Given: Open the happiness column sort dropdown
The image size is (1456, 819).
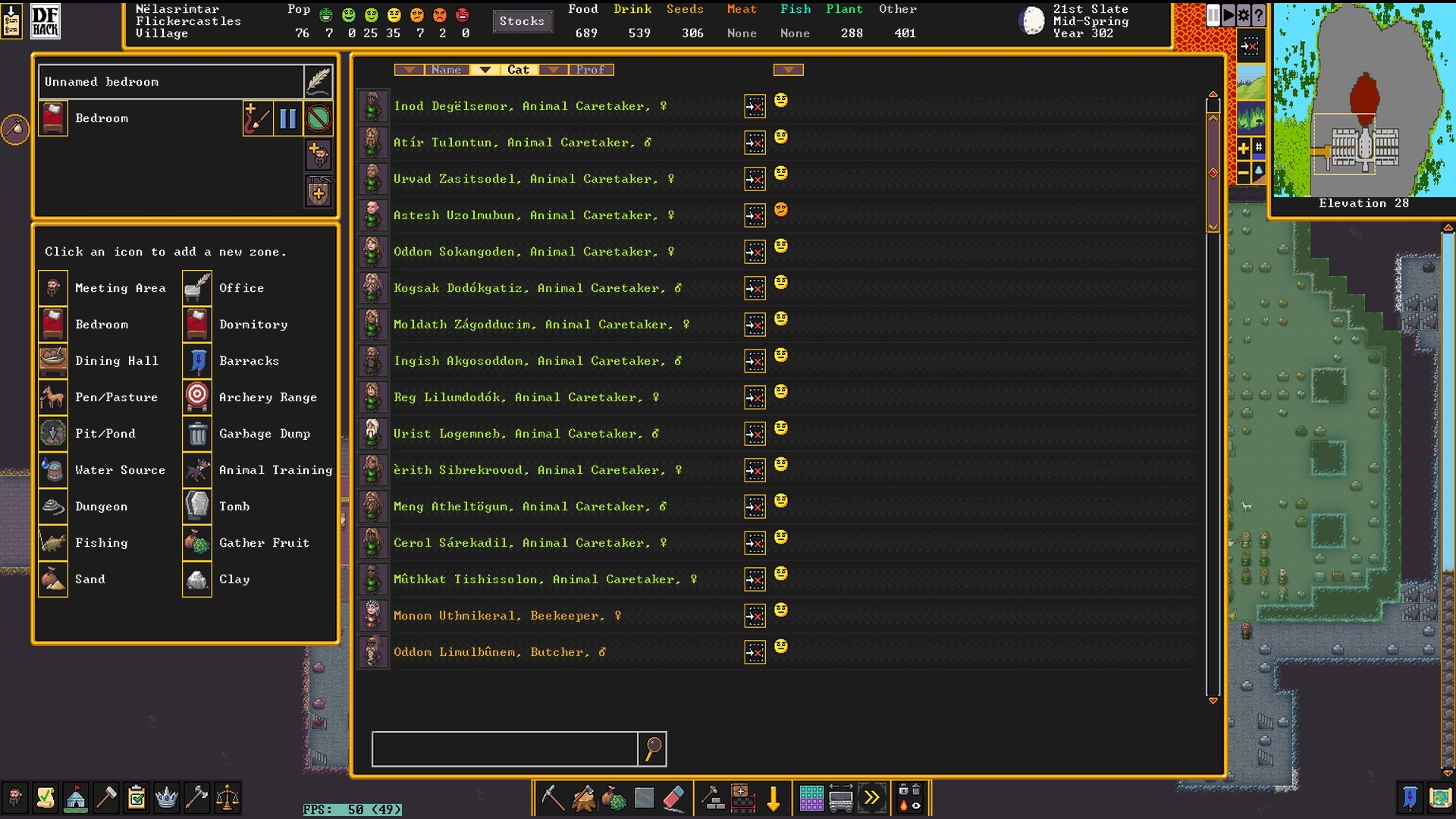Looking at the screenshot, I should click(x=788, y=70).
